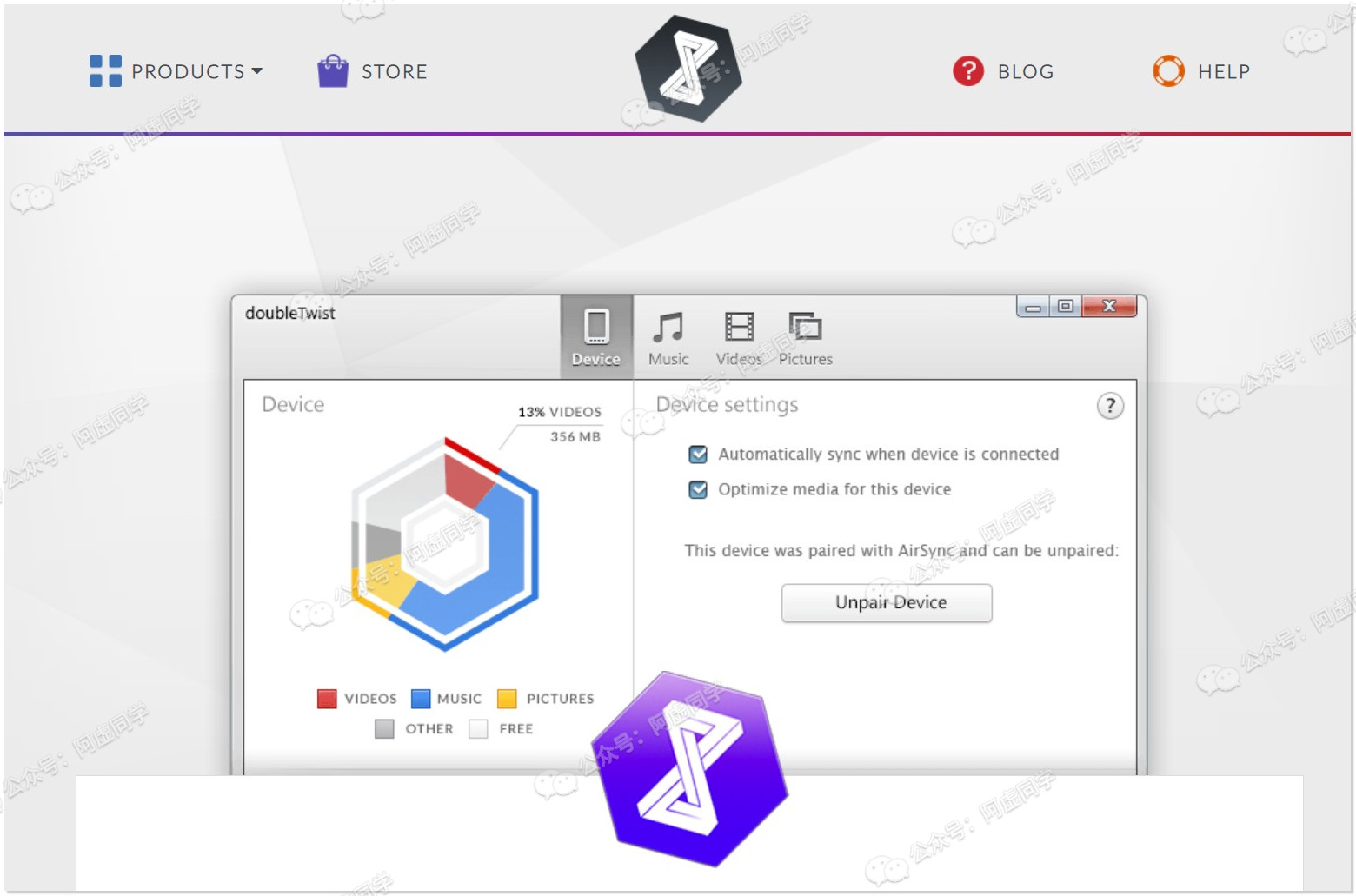
Task: Click the 'Device' panel heading
Action: click(293, 405)
